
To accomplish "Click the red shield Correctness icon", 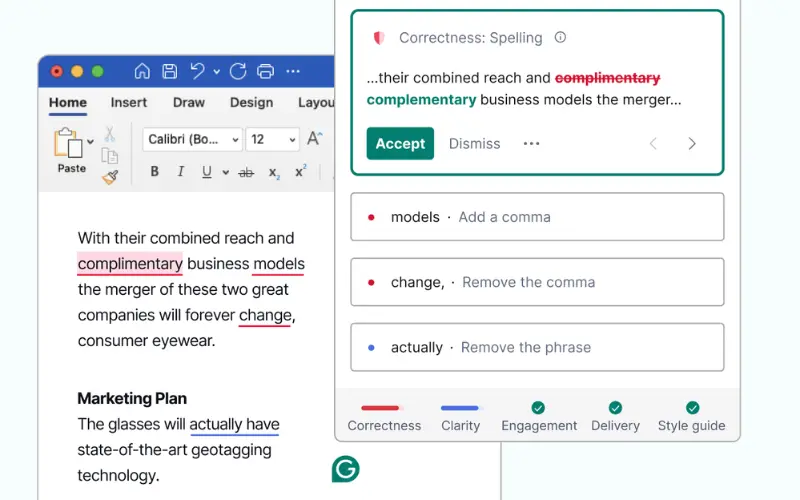I will coord(379,38).
